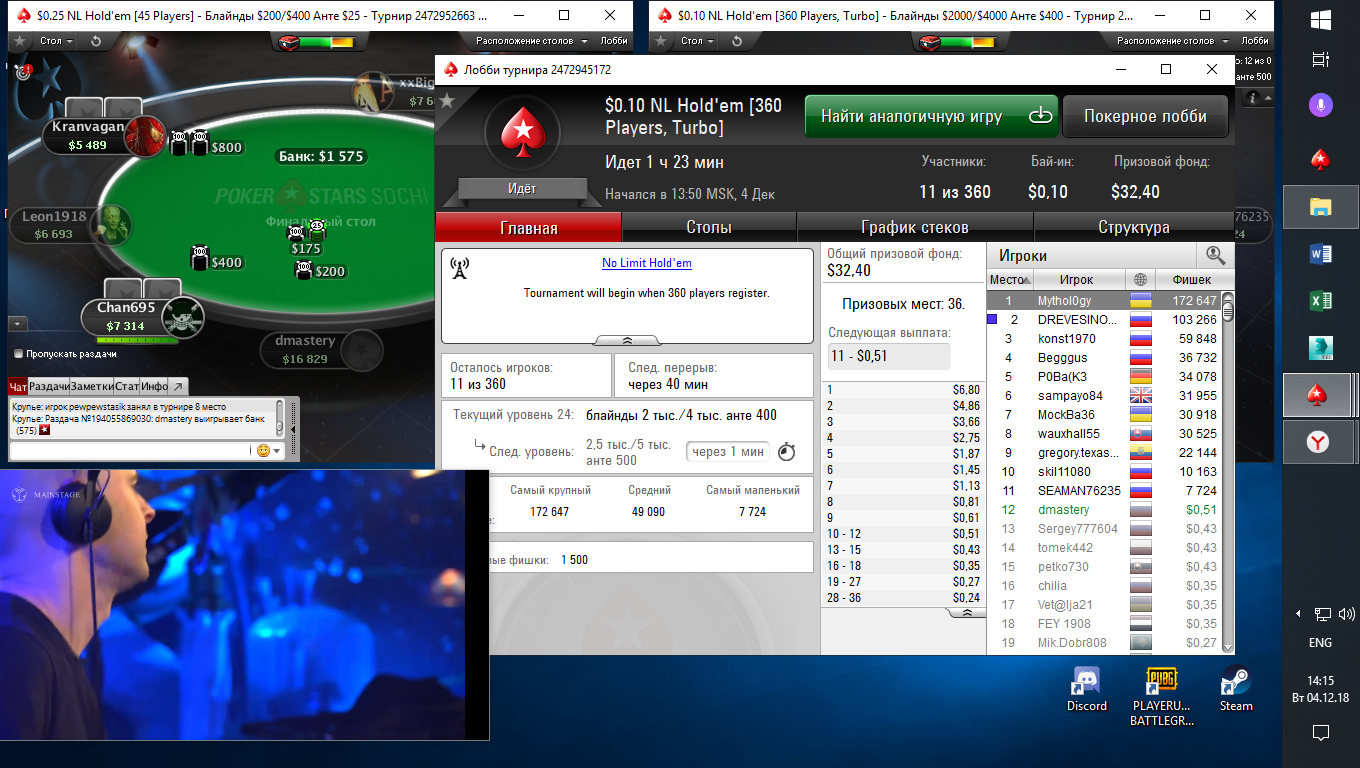The height and width of the screenshot is (768, 1360).
Task: Open the Discord desktop shortcut
Action: pos(1086,690)
